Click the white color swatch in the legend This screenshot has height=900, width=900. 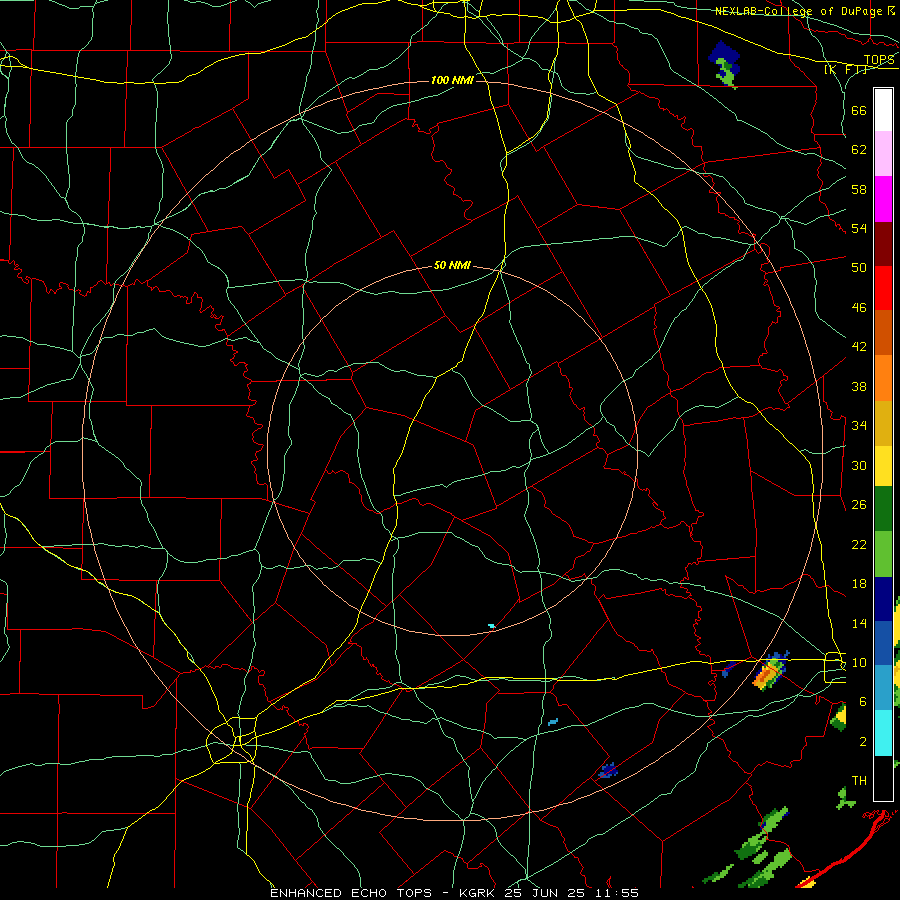pos(883,110)
